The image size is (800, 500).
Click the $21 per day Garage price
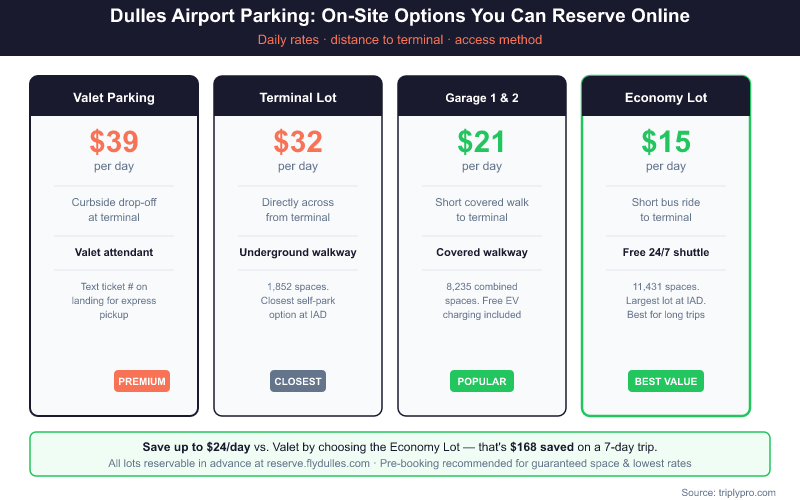482,142
